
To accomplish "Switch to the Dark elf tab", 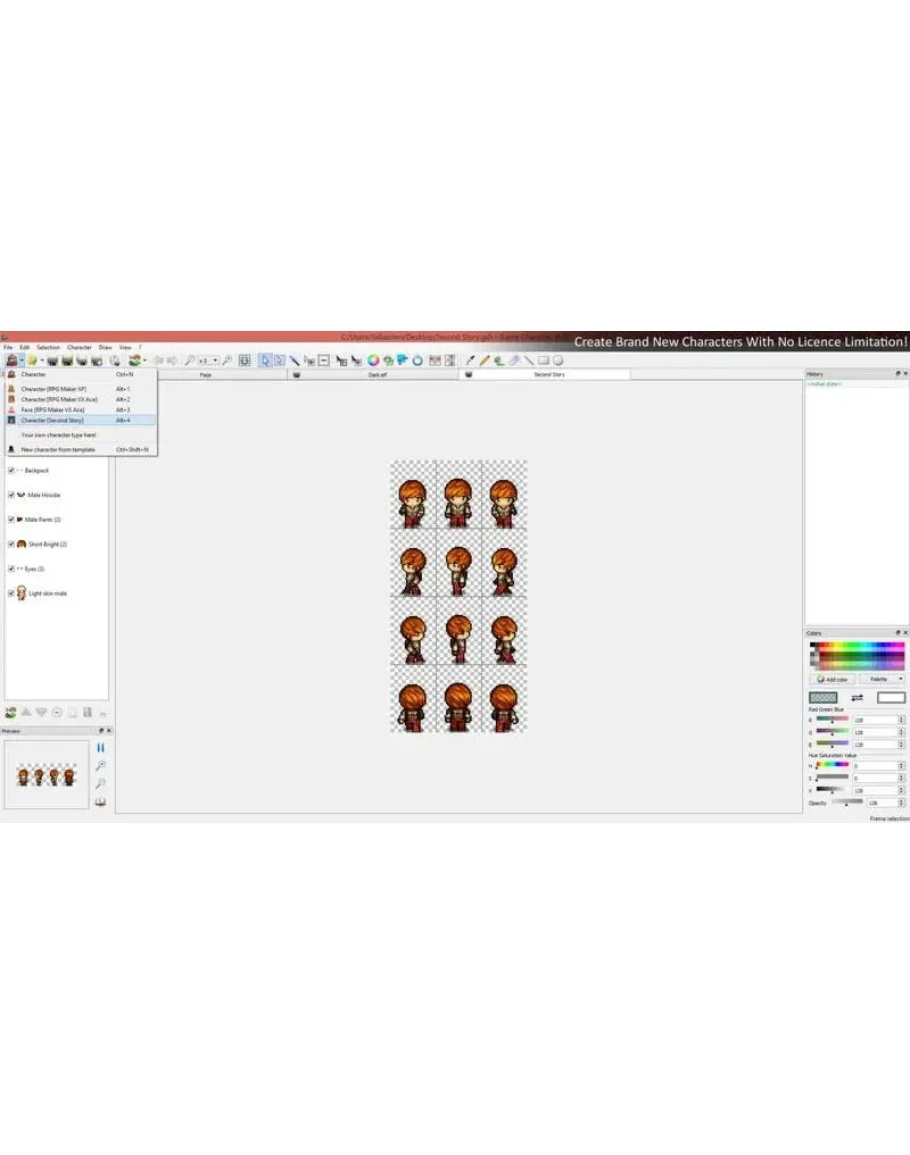I will pyautogui.click(x=377, y=374).
